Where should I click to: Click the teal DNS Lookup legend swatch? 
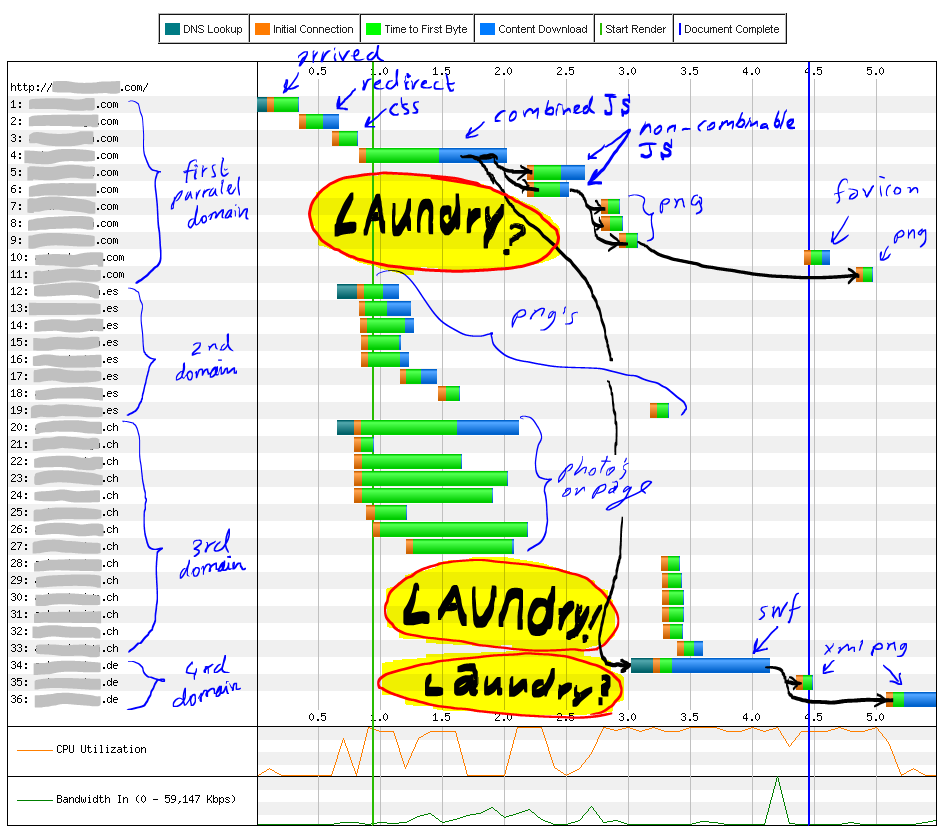pyautogui.click(x=172, y=29)
